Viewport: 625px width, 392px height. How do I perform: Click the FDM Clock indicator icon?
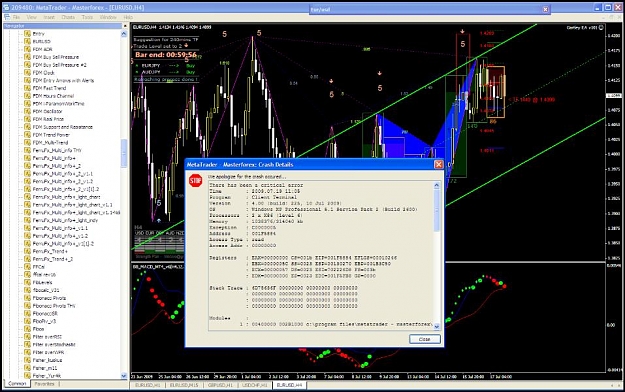pos(27,73)
